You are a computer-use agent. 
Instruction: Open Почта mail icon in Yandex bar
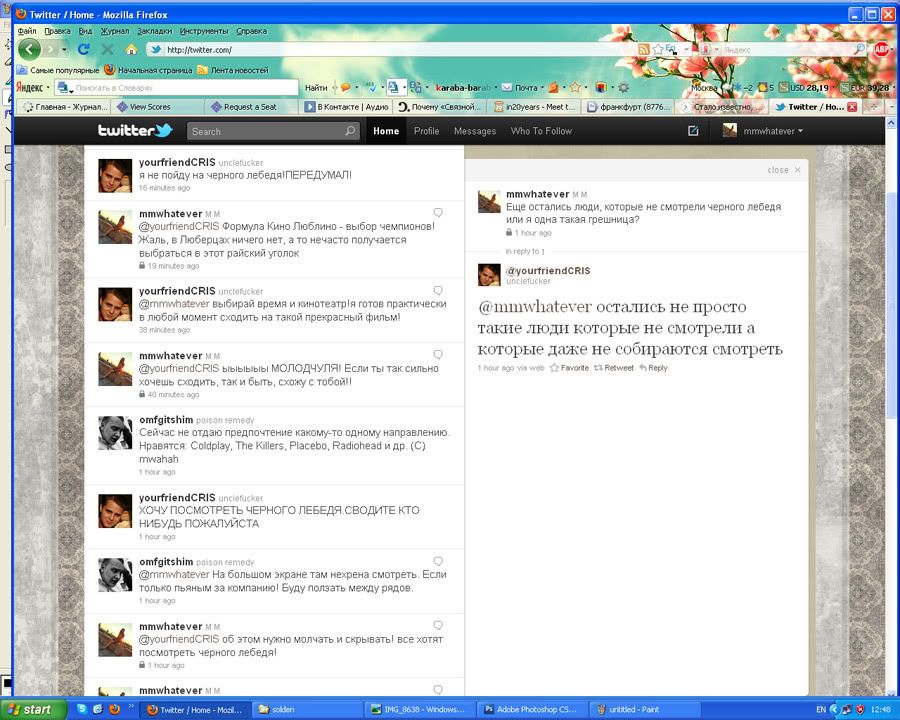pos(507,88)
